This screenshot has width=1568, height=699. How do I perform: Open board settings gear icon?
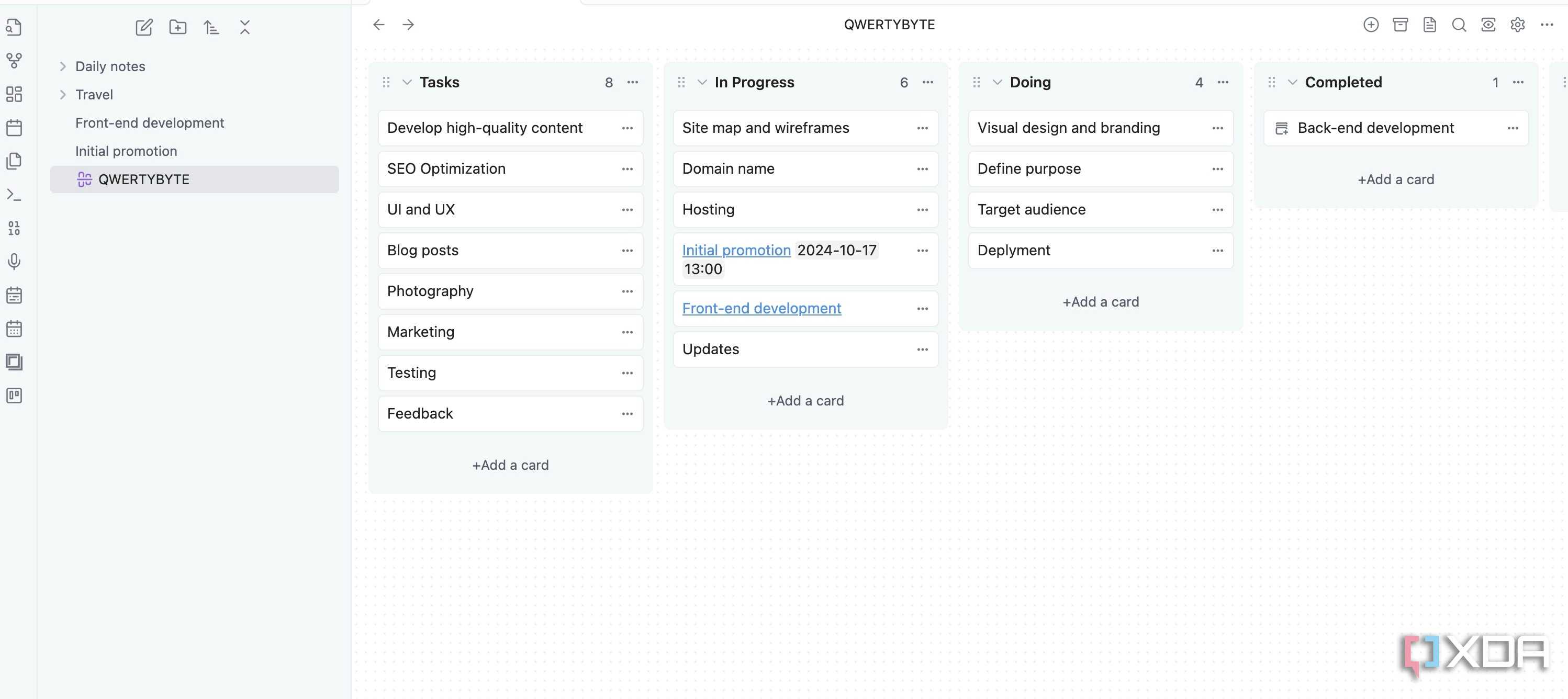[x=1517, y=25]
